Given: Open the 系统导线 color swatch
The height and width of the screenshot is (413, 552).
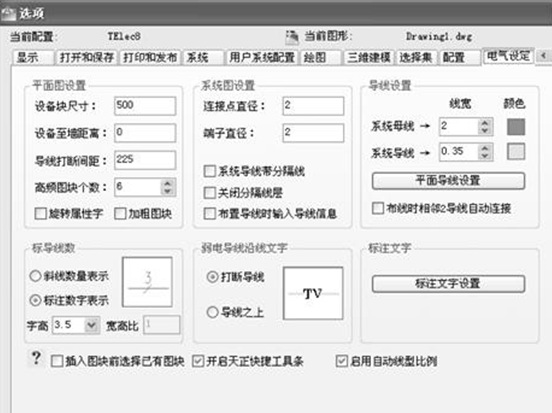Looking at the screenshot, I should tap(516, 152).
